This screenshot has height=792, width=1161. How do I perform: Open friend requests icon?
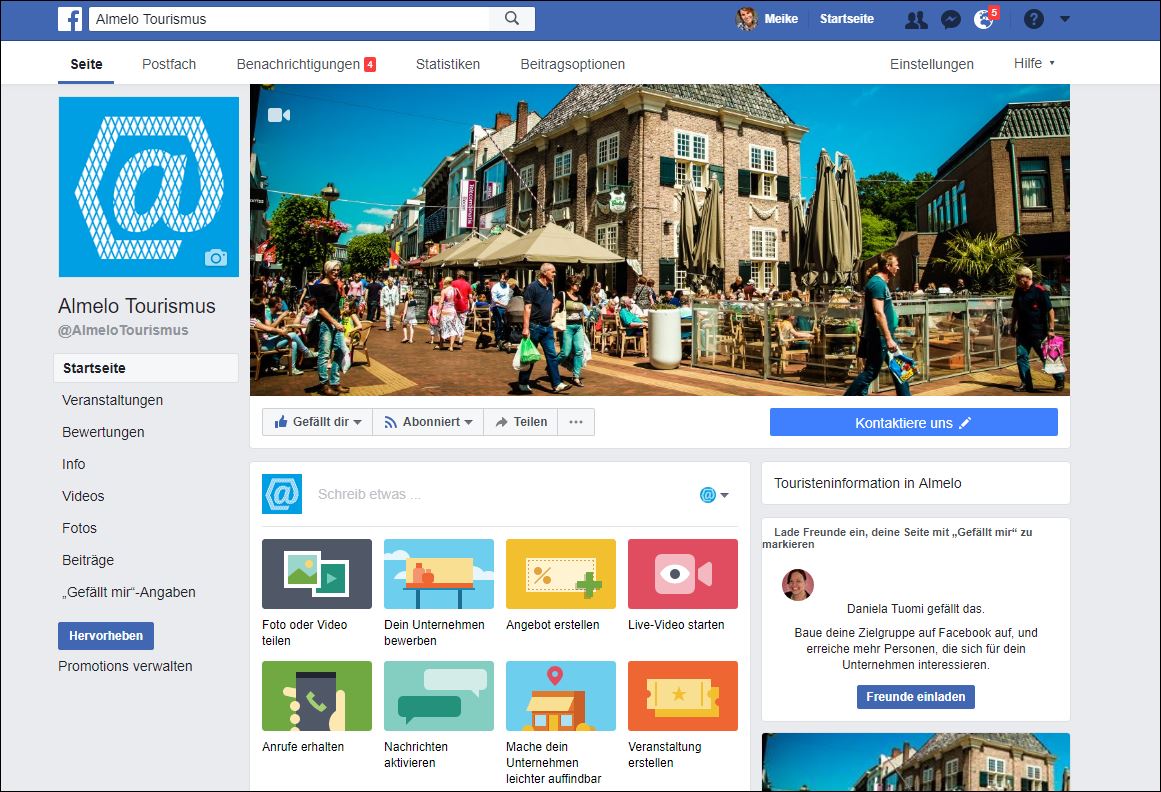click(916, 19)
